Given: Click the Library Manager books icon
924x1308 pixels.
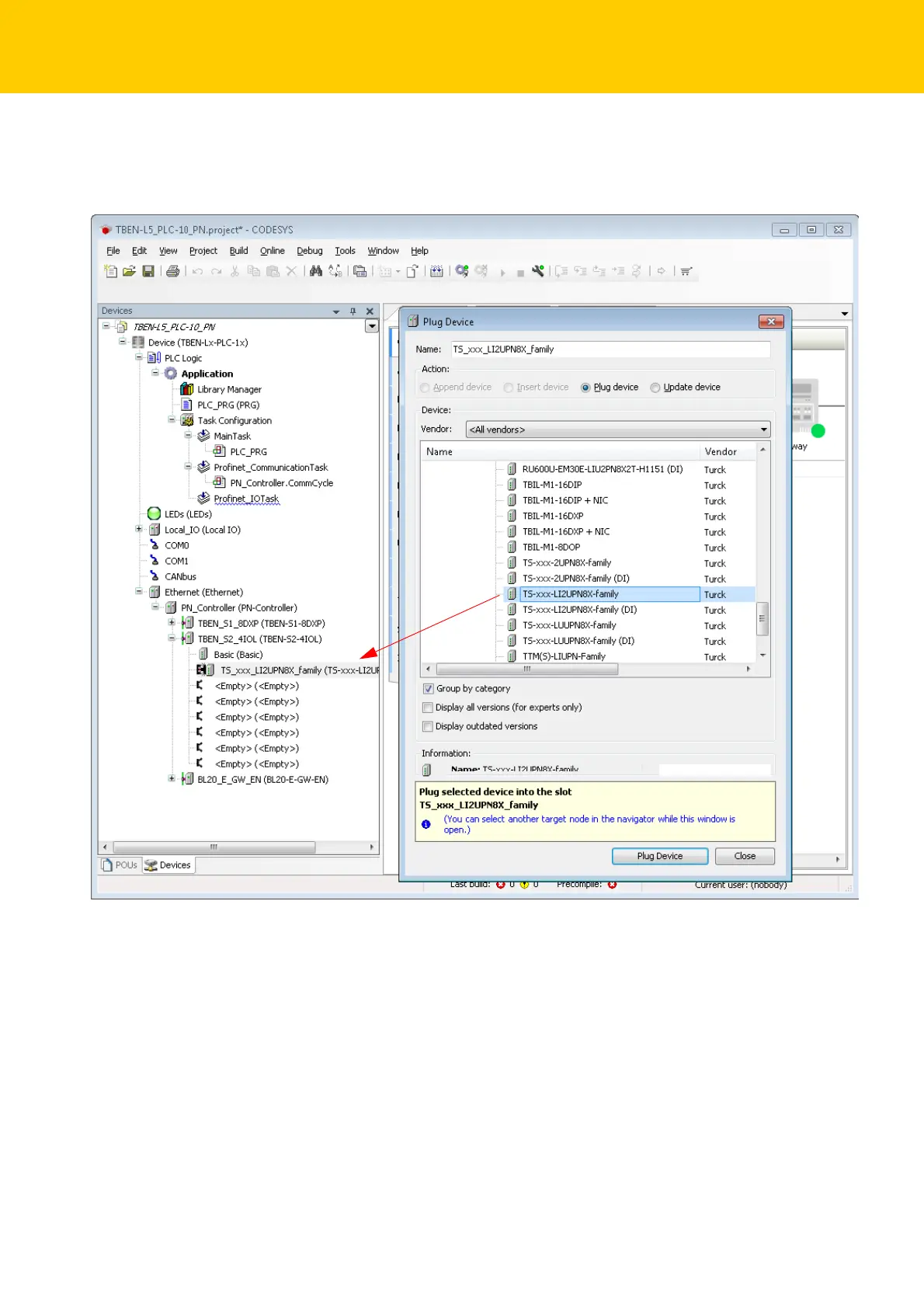Looking at the screenshot, I should tap(186, 389).
